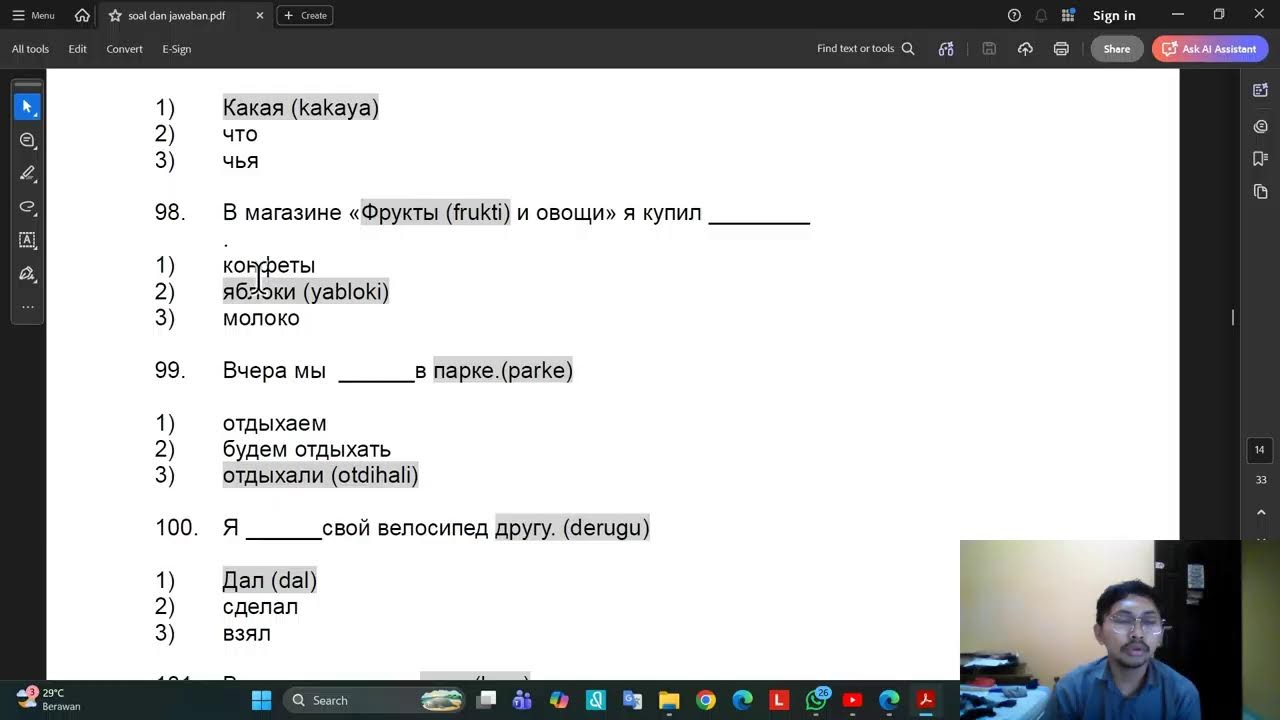Screen dimensions: 1280x720
Task: Choose the add comment tool
Action: point(27,140)
